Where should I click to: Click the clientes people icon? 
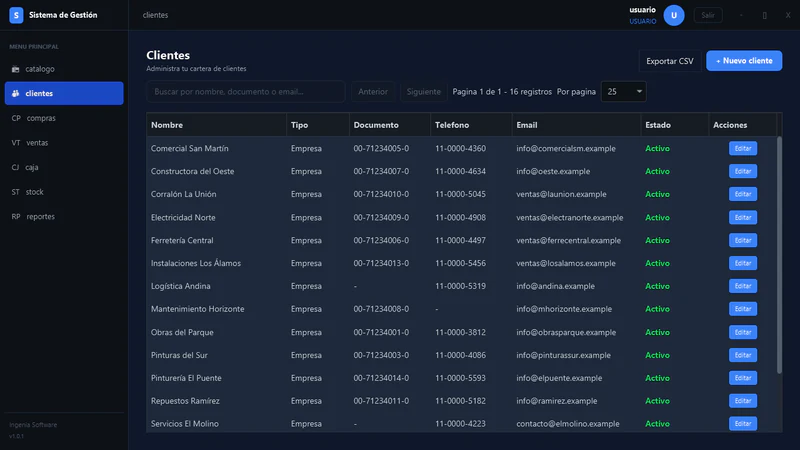point(15,93)
